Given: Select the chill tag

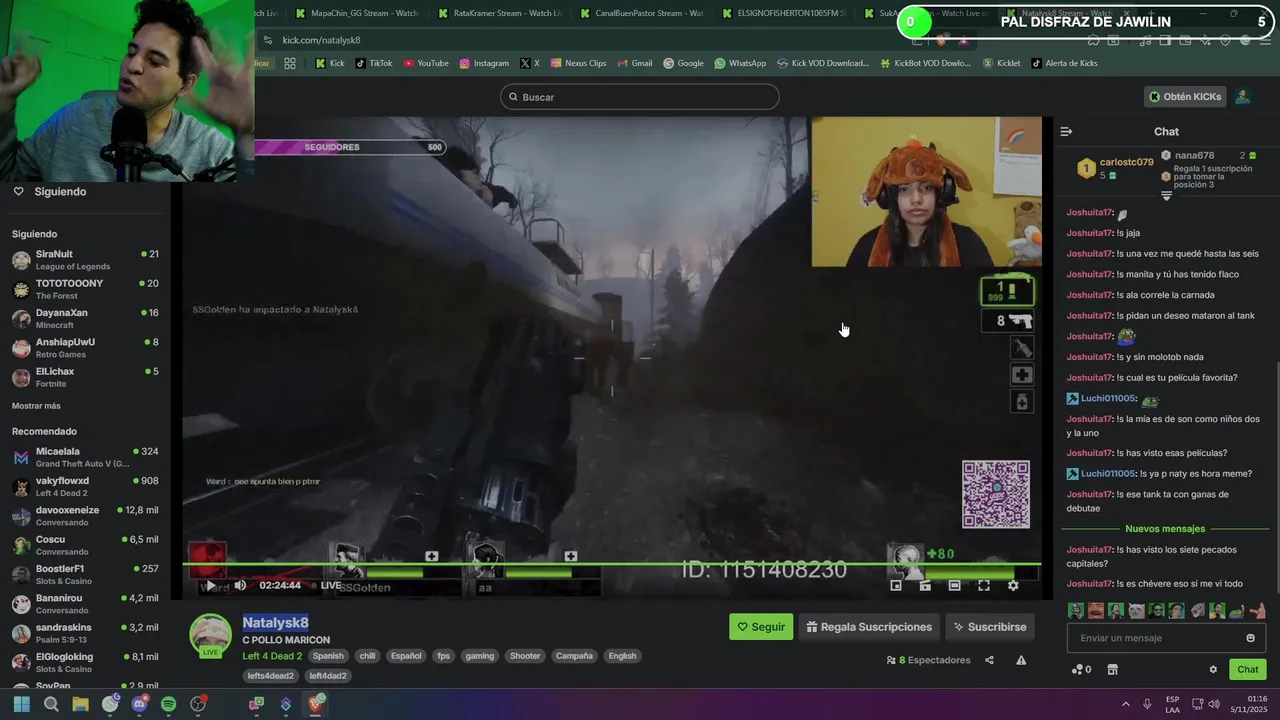Looking at the screenshot, I should pyautogui.click(x=367, y=656).
